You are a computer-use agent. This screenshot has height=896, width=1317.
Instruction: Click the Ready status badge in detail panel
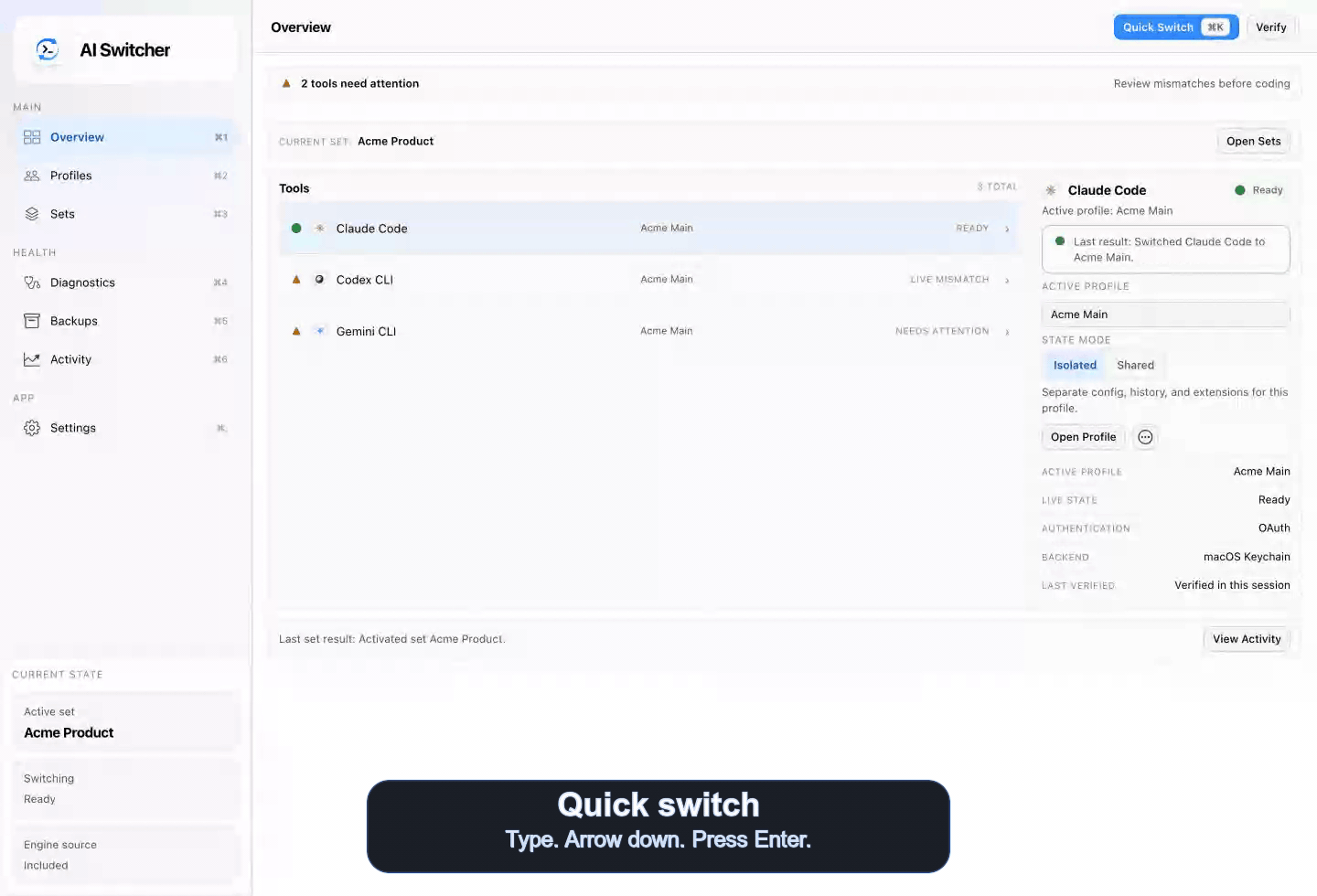tap(1258, 190)
